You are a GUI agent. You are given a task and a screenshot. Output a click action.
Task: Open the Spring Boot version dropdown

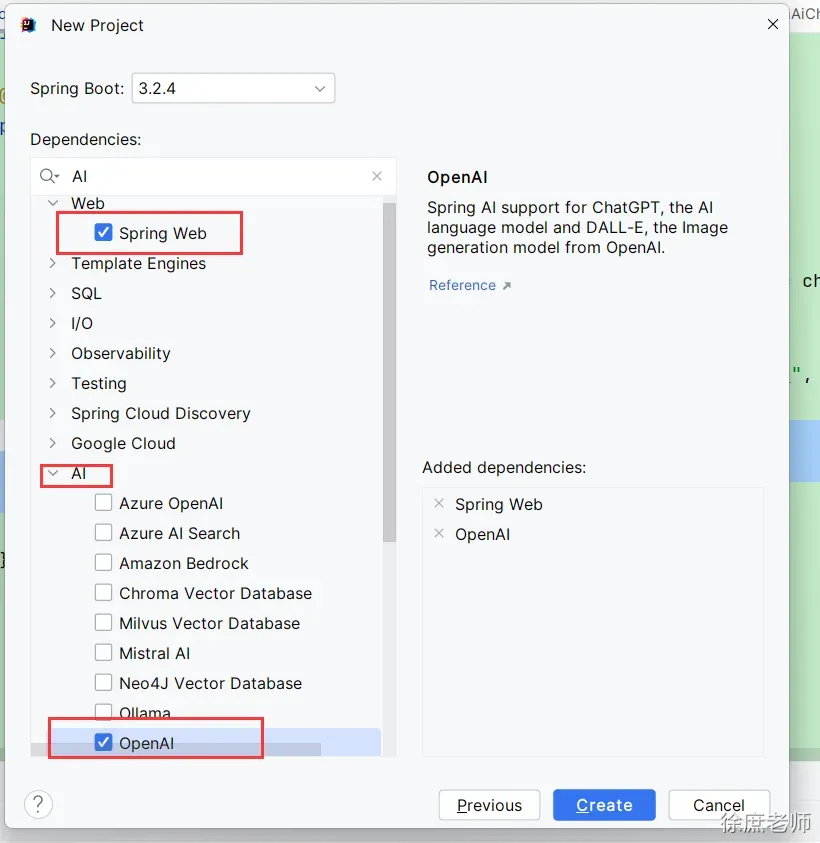[233, 88]
